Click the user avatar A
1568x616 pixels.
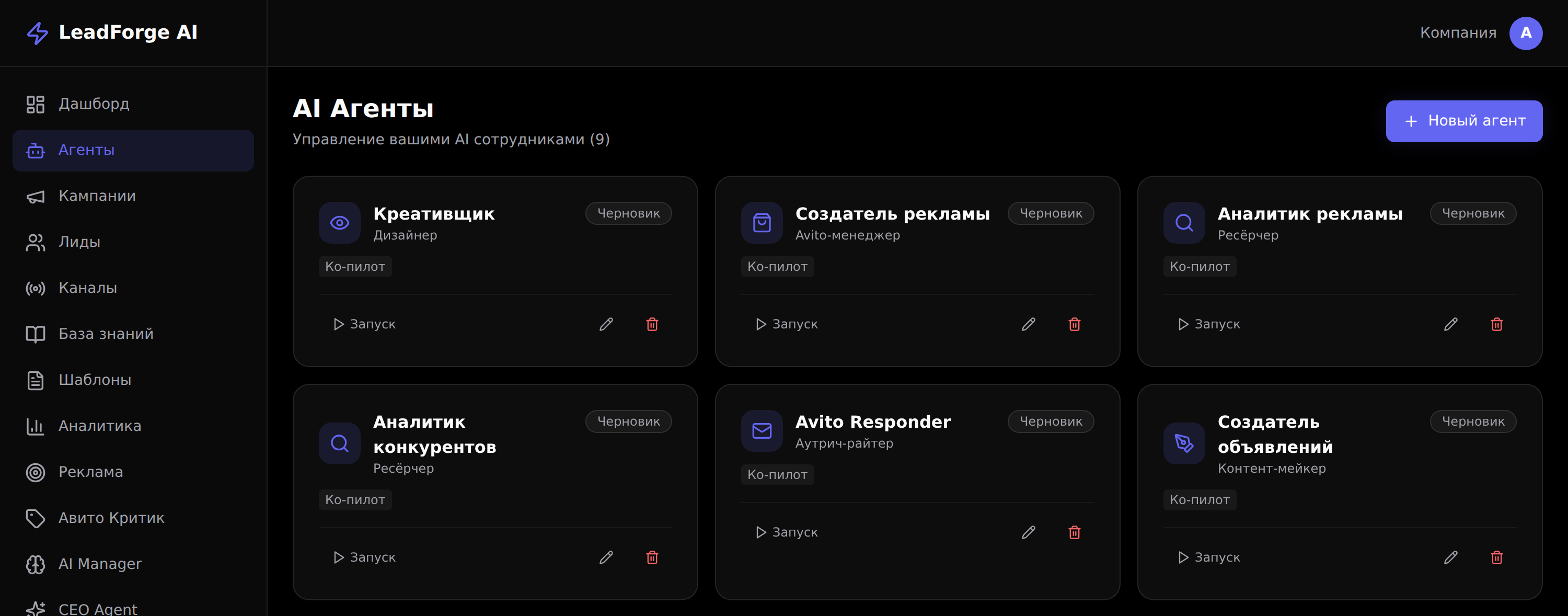click(x=1525, y=33)
